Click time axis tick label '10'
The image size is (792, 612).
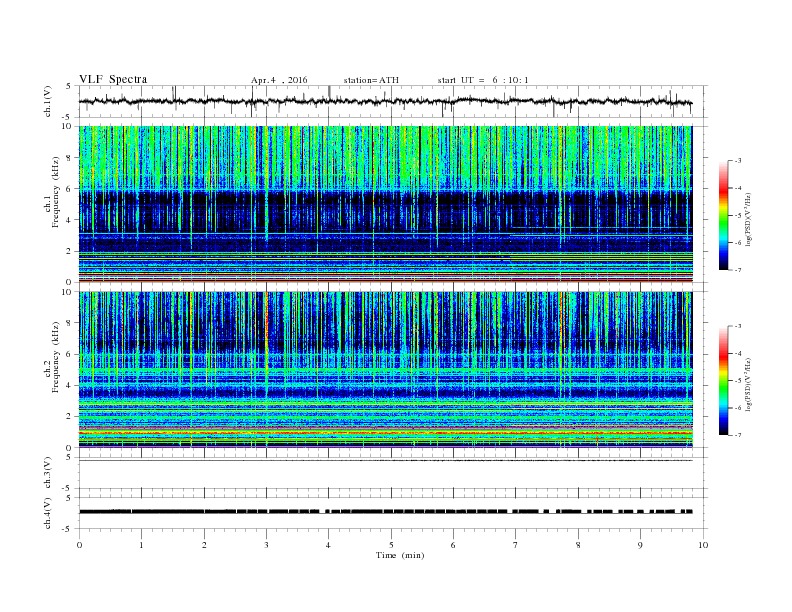pos(703,545)
